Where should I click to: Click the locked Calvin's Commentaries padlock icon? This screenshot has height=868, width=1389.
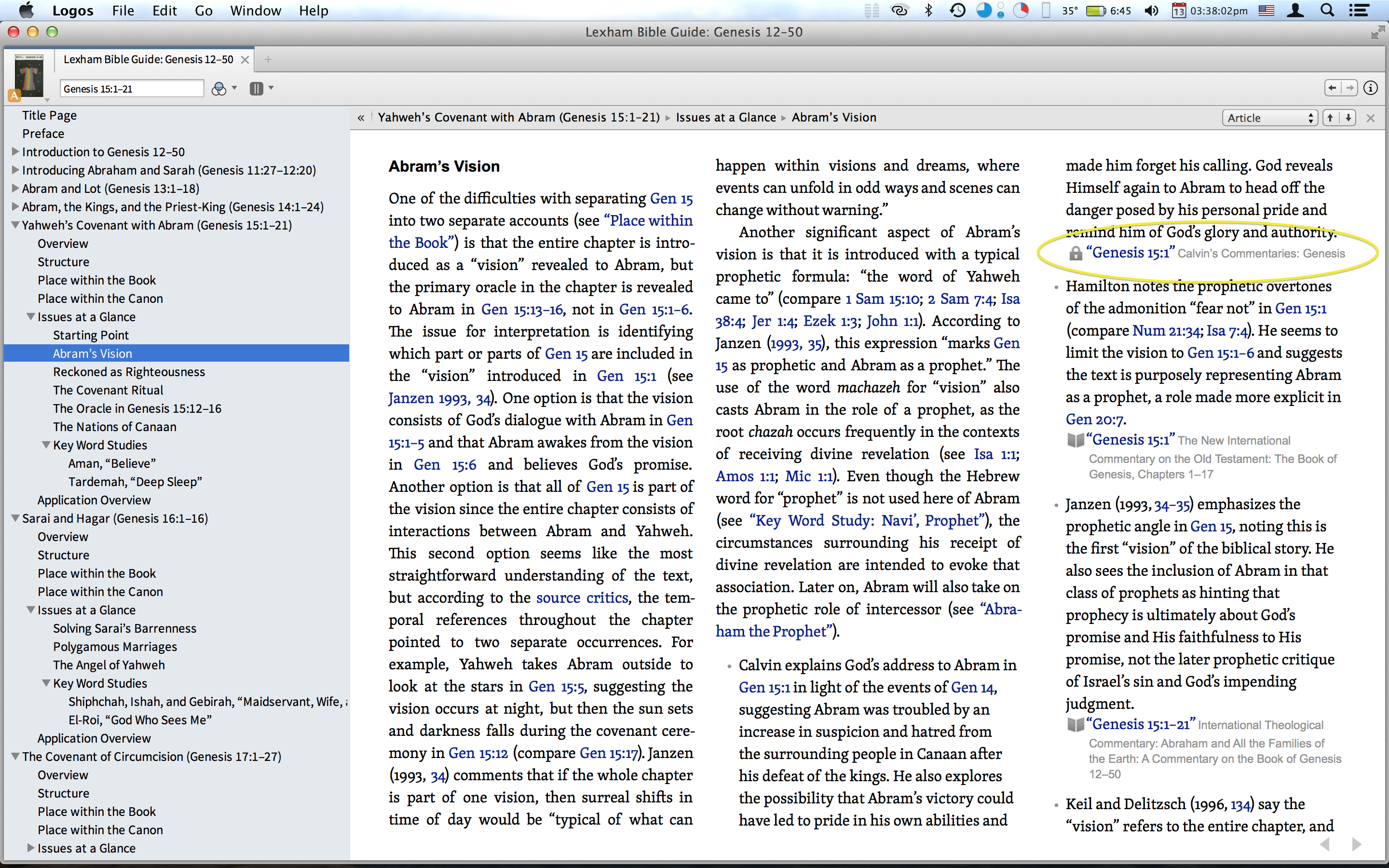(x=1075, y=253)
